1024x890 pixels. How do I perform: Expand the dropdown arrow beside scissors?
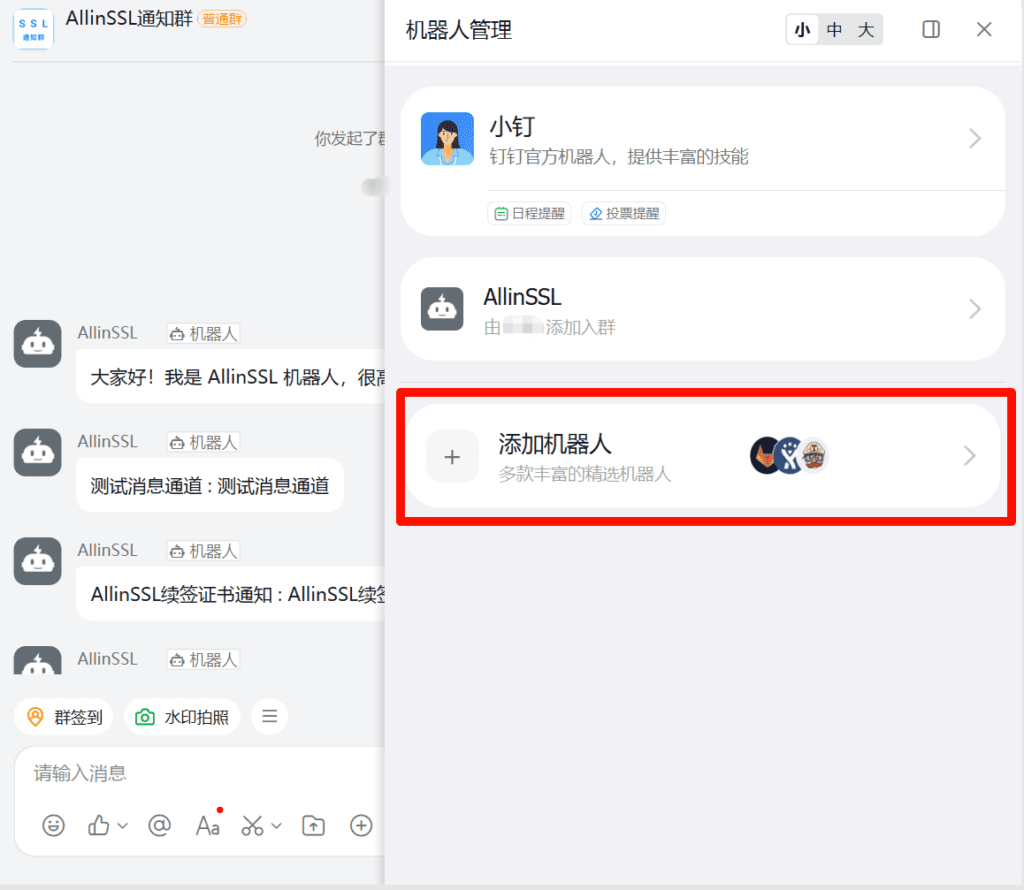[277, 826]
